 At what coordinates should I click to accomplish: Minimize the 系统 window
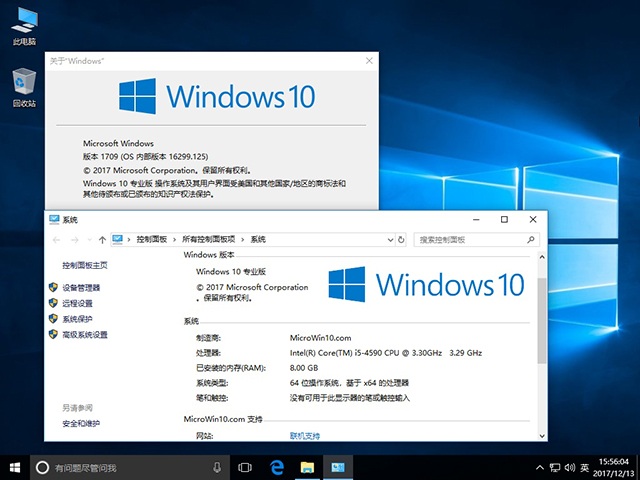point(476,220)
